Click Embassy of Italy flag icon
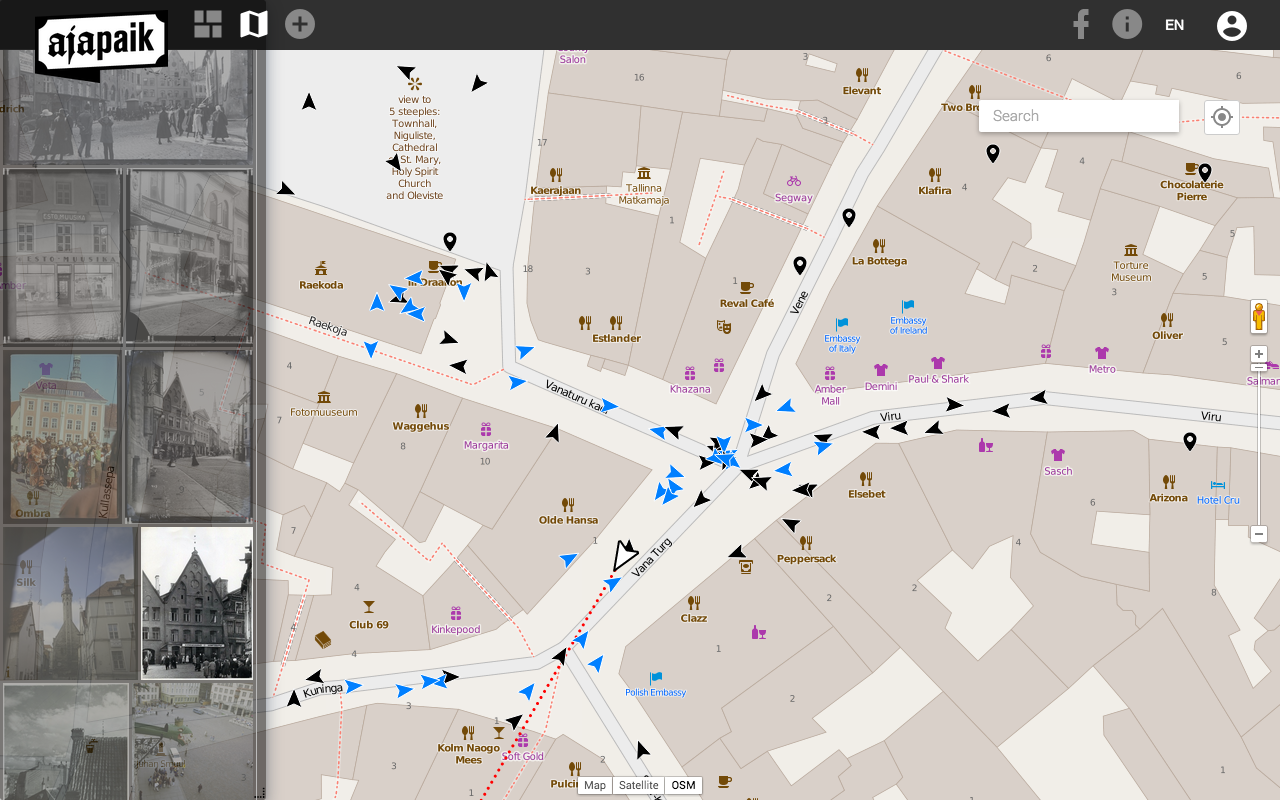This screenshot has height=800, width=1280. tap(842, 324)
